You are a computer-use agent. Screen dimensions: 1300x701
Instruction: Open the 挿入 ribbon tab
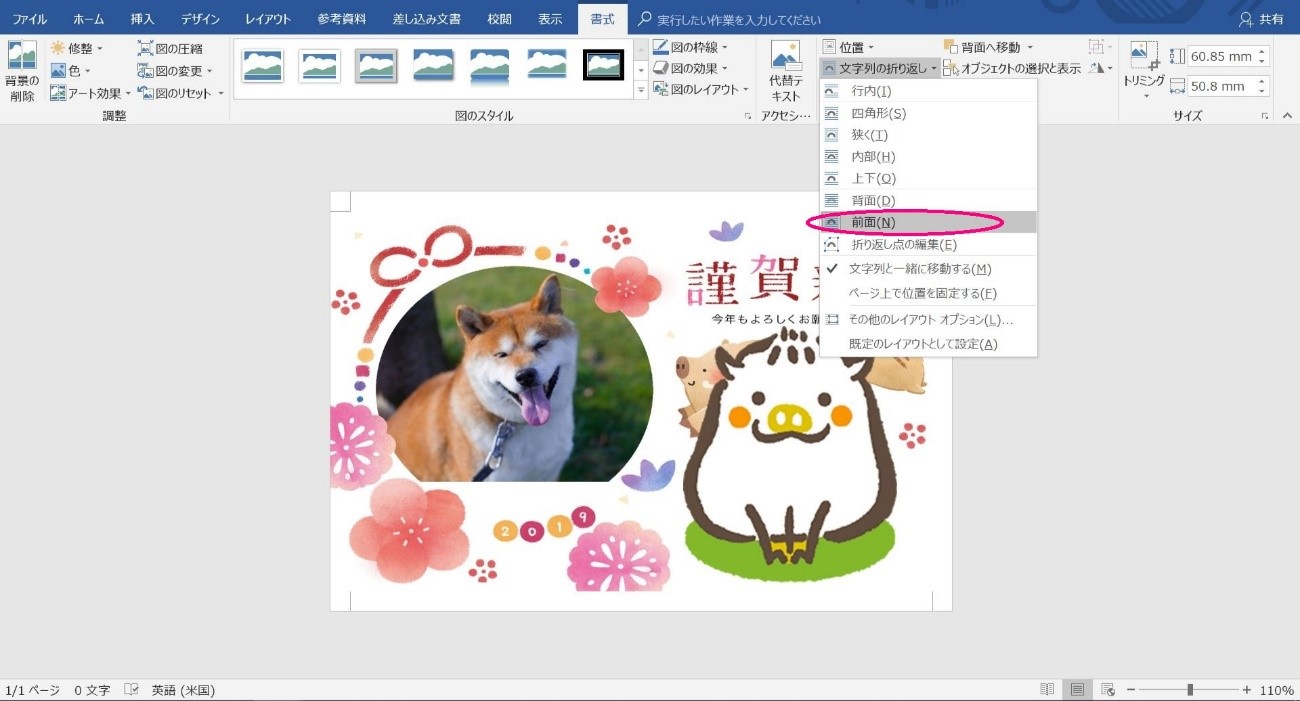pyautogui.click(x=142, y=19)
